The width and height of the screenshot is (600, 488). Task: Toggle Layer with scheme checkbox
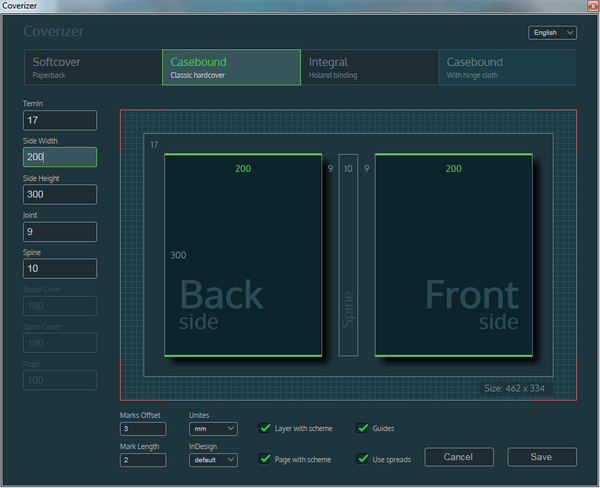point(265,428)
